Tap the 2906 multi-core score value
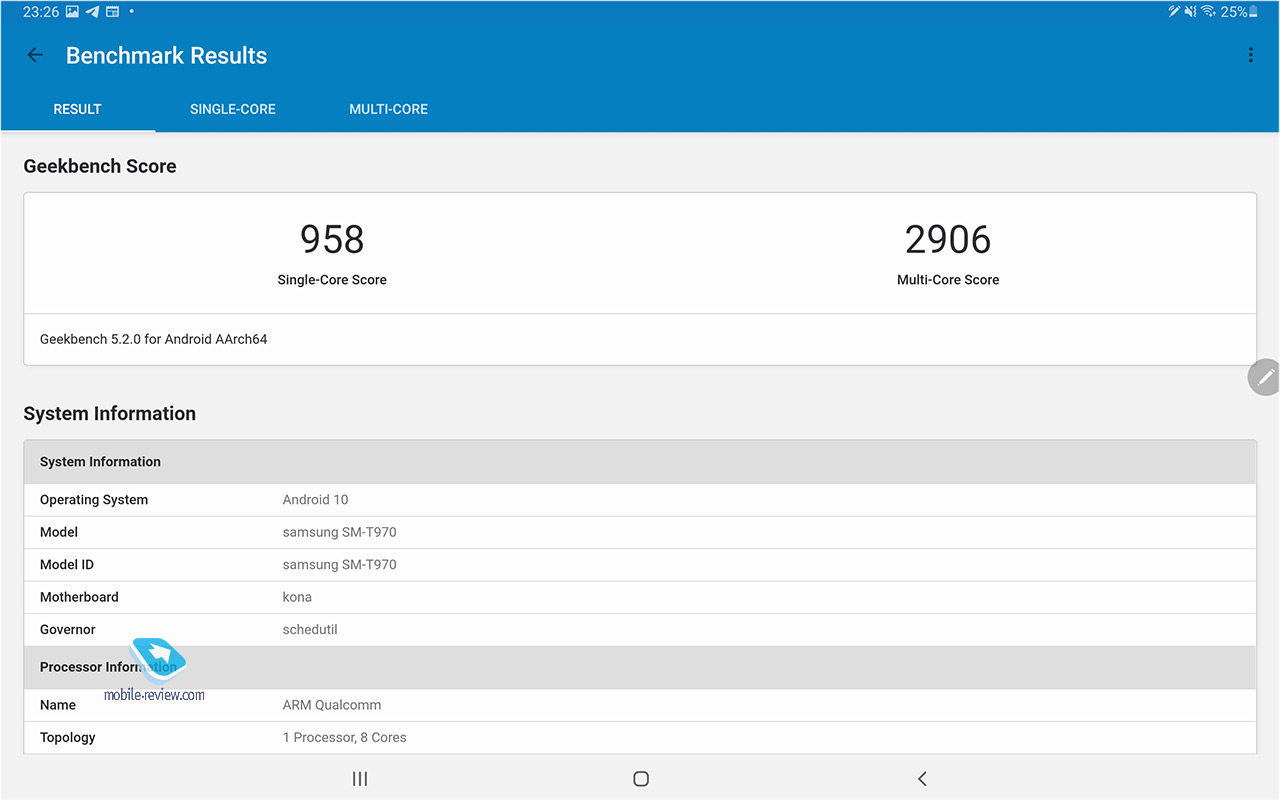Screen dimensions: 1280x801 click(948, 239)
